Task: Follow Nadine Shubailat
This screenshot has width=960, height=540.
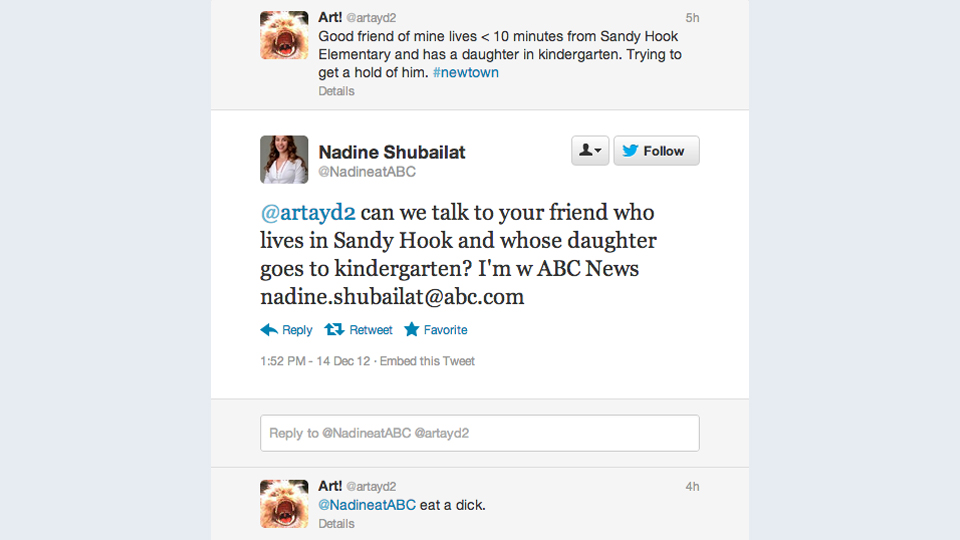Action: pos(656,151)
